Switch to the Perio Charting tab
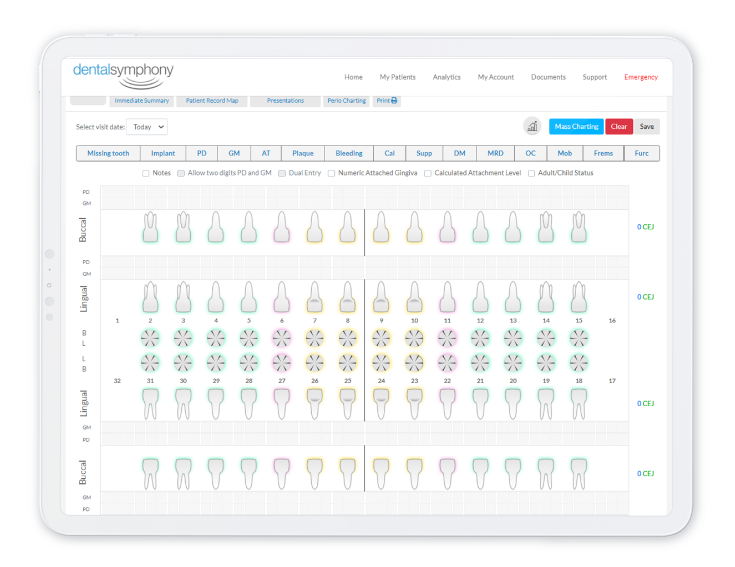The width and height of the screenshot is (735, 567). (x=347, y=101)
